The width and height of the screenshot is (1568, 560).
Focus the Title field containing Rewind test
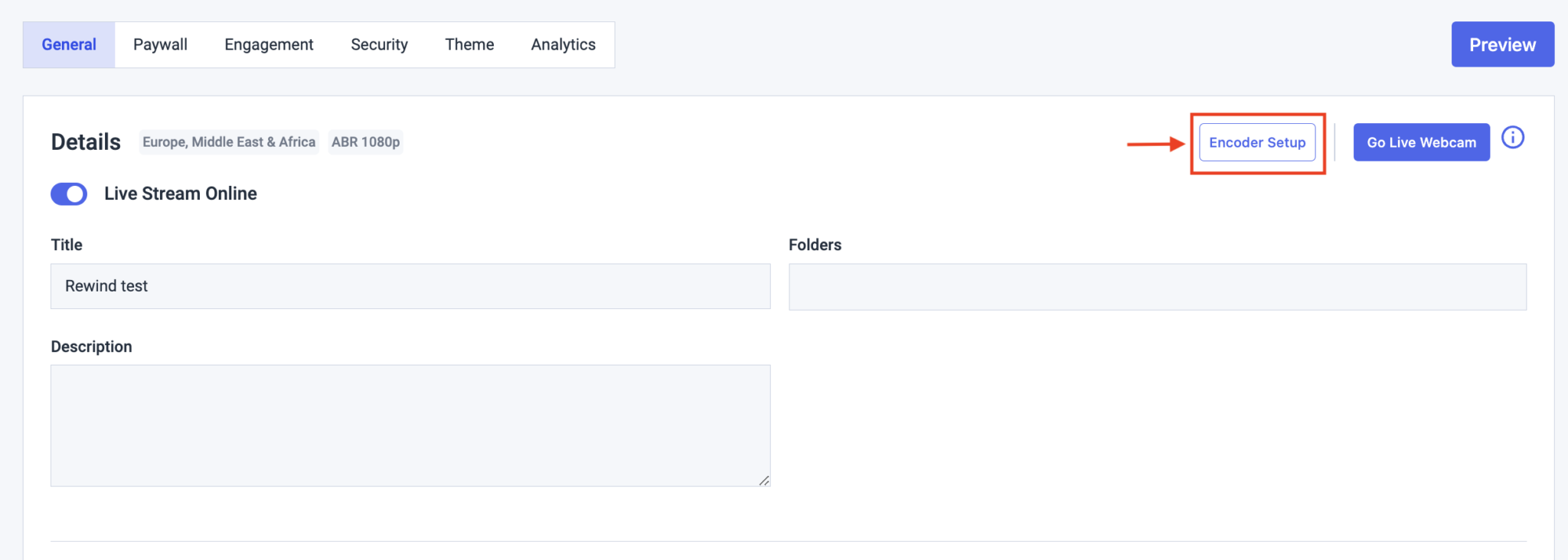pyautogui.click(x=410, y=287)
